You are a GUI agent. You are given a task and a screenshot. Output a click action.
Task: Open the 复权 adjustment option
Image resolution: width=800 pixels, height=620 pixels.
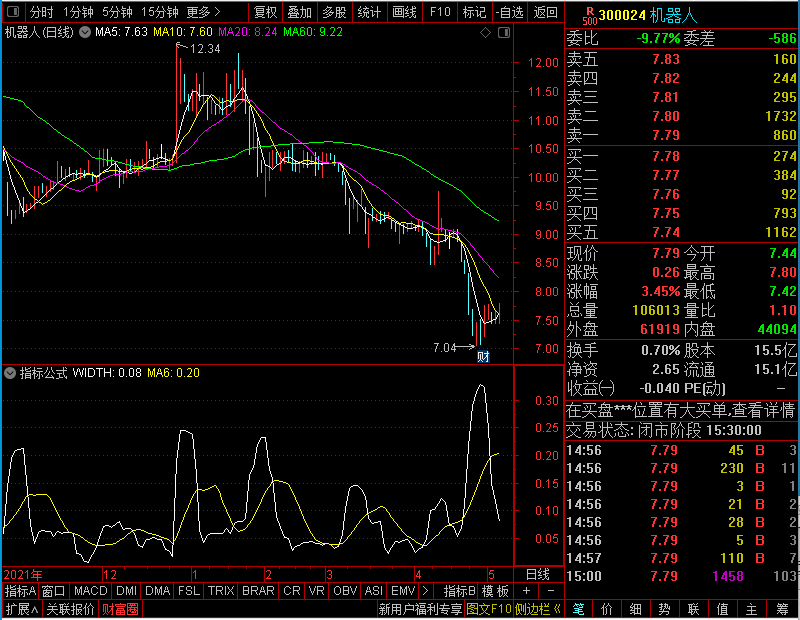(x=265, y=12)
